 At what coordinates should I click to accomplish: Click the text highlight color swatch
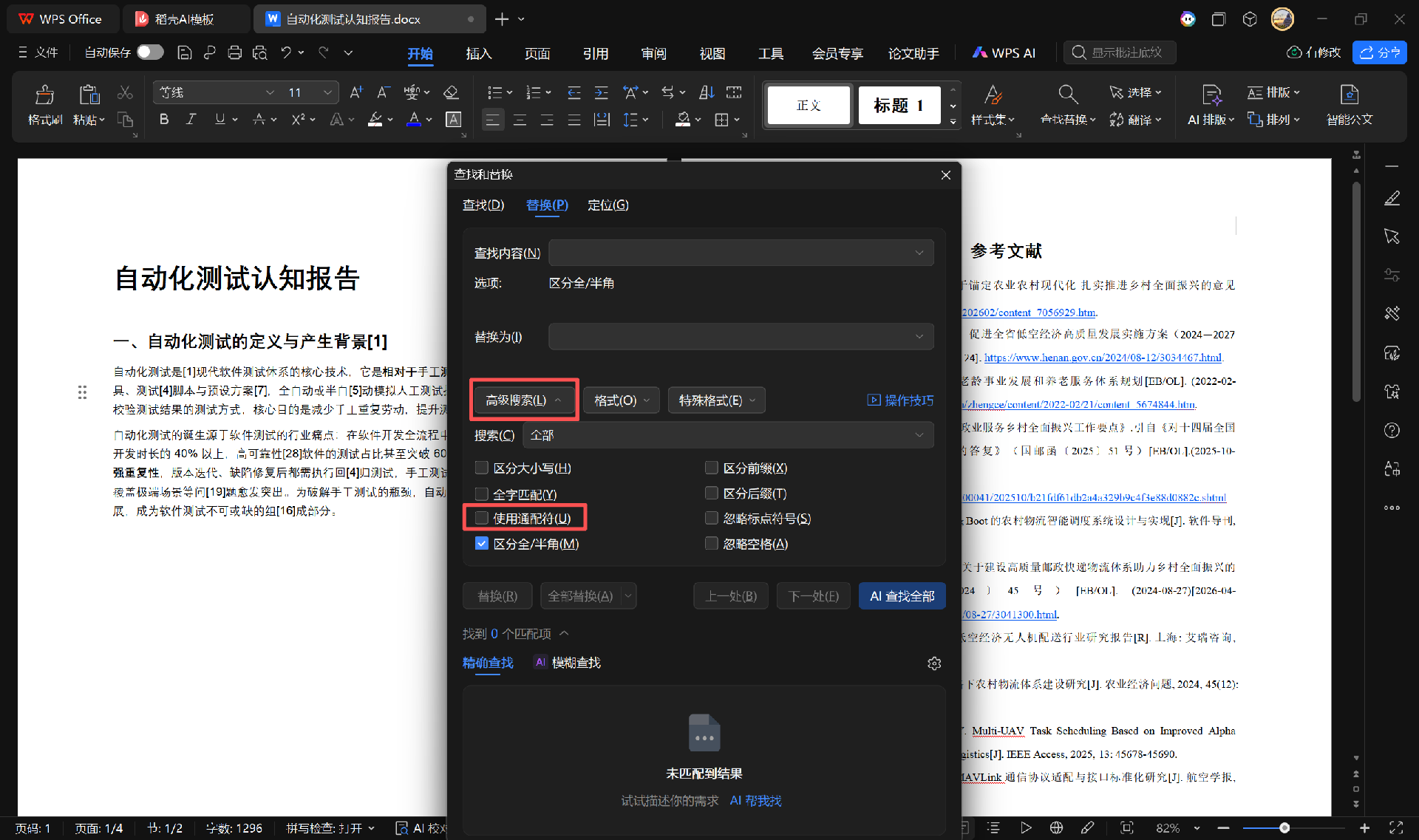coord(375,120)
